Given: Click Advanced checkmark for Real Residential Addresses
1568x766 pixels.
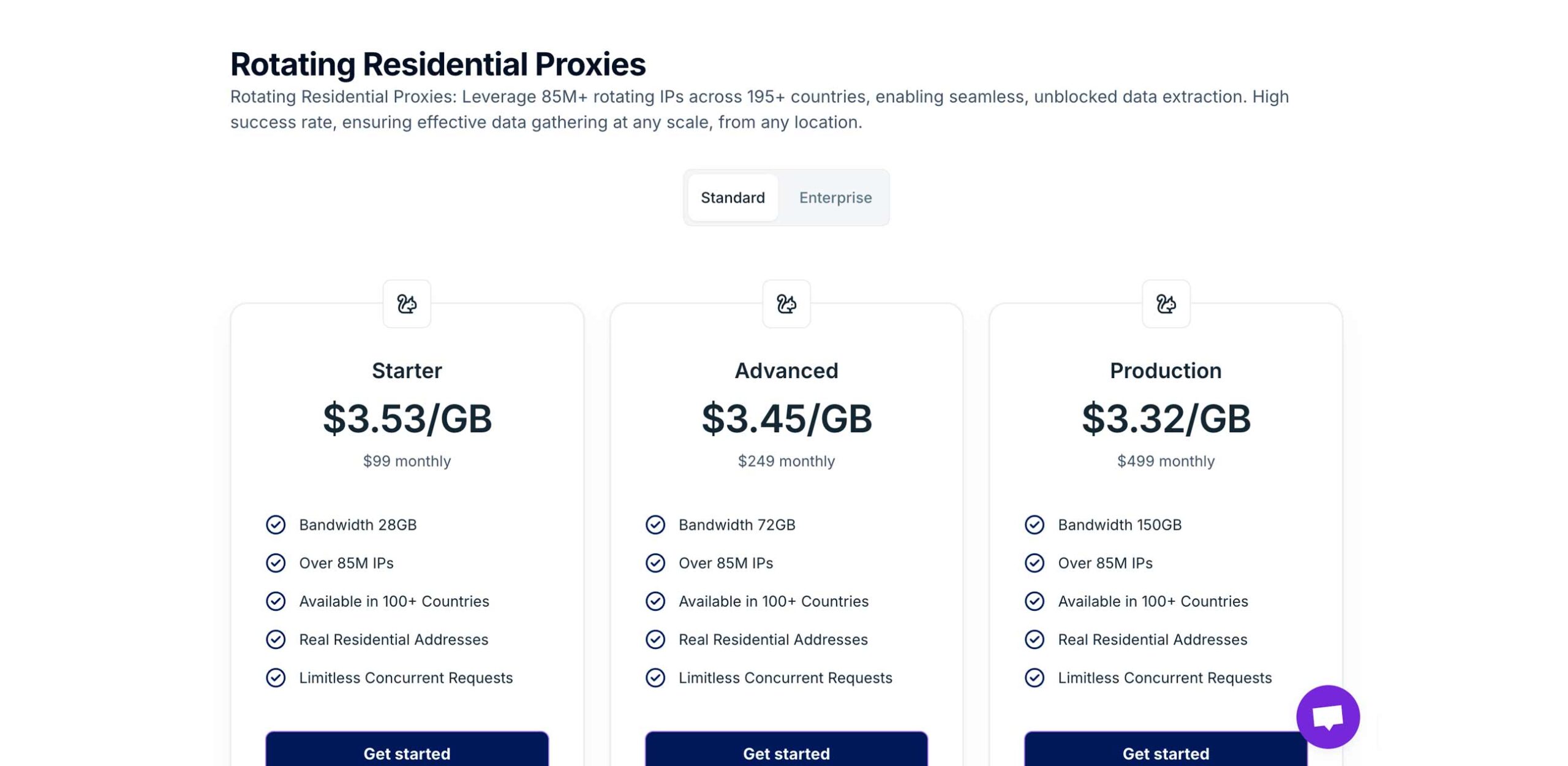Looking at the screenshot, I should (x=655, y=640).
